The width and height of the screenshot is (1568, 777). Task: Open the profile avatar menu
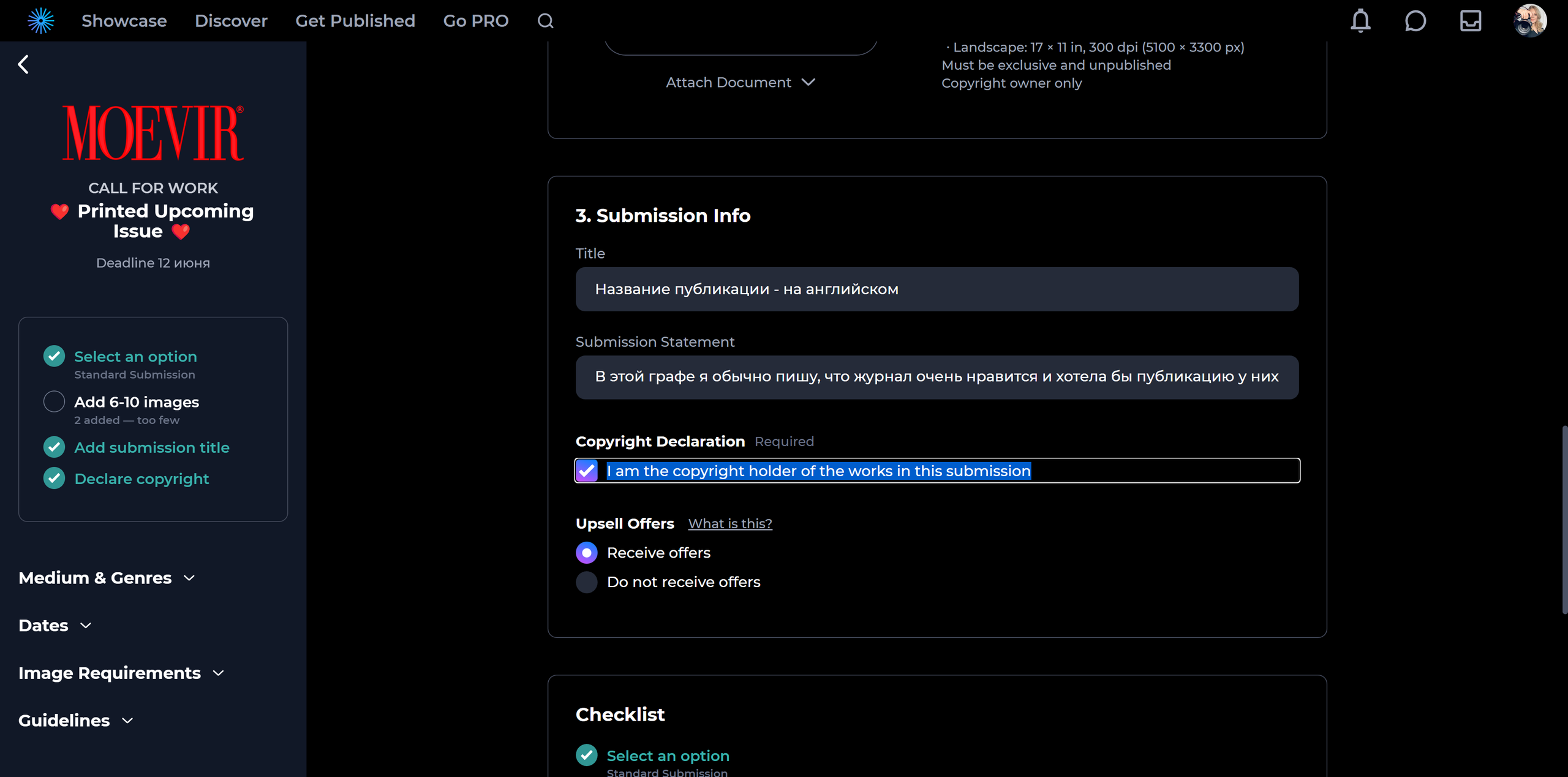(x=1529, y=21)
